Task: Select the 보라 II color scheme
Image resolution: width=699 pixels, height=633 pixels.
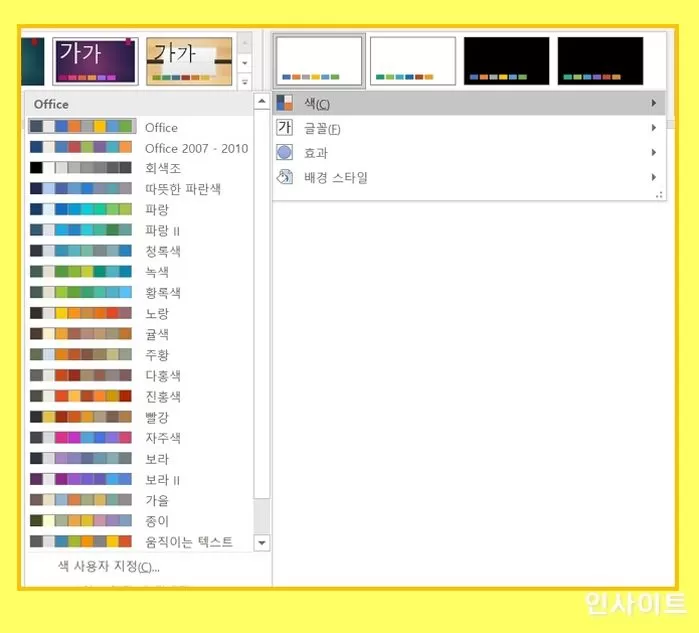Action: click(140, 479)
